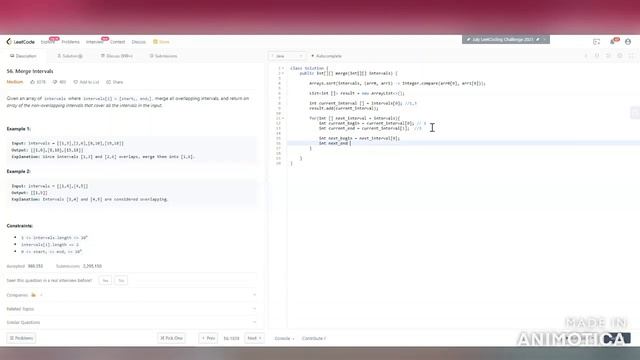Screen dimensions: 640x360
Task: Open the Problems list button
Action: [x=21, y=338]
